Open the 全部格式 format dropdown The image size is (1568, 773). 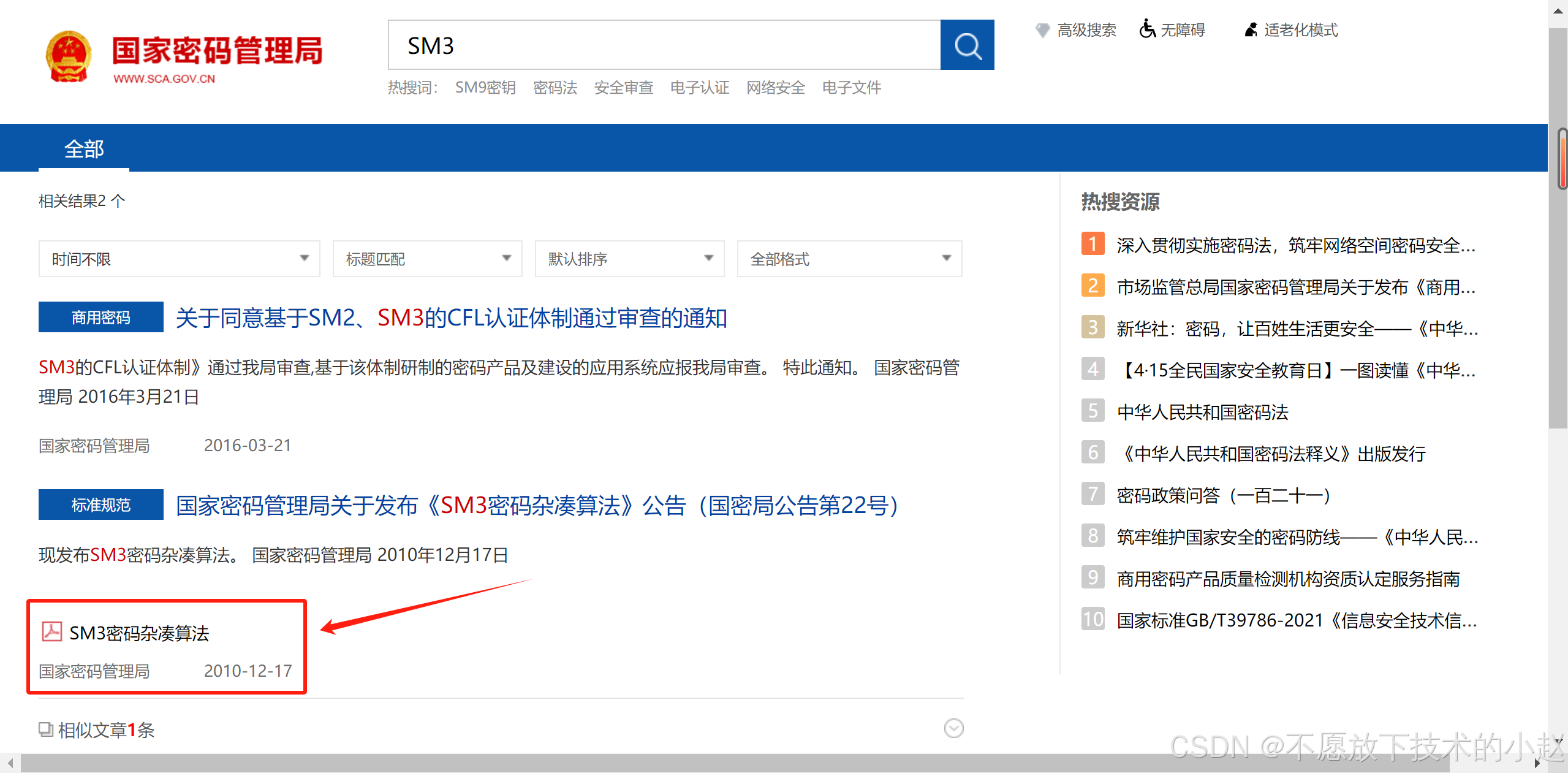849,259
